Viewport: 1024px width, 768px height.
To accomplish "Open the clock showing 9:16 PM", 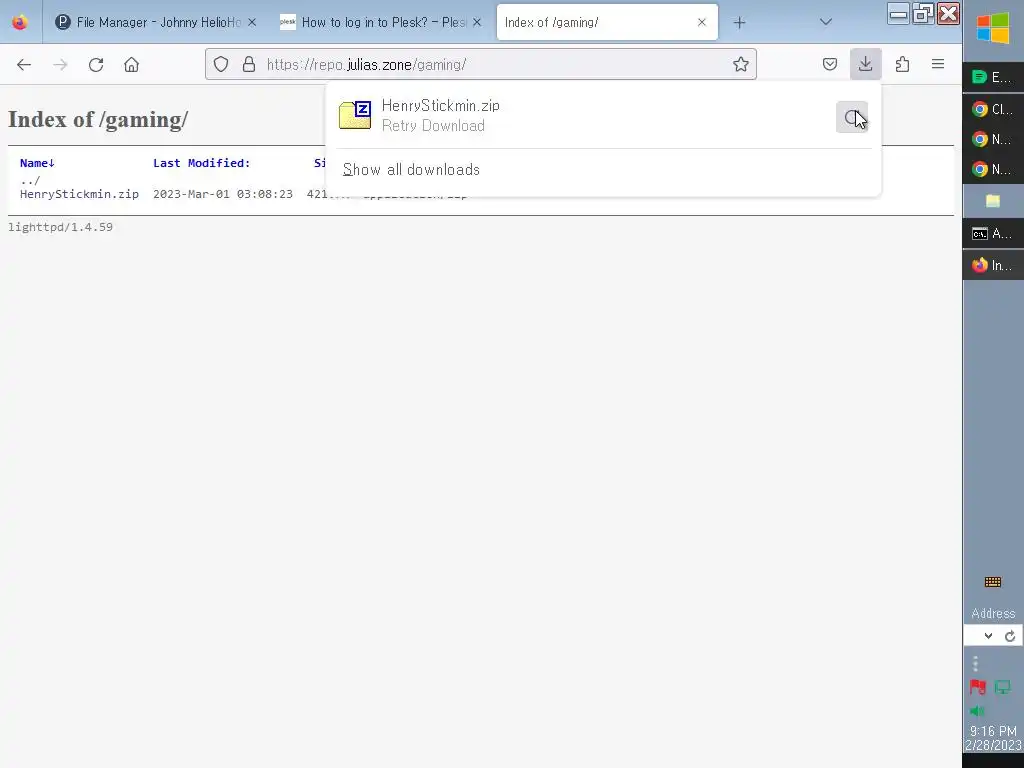I will tap(993, 738).
